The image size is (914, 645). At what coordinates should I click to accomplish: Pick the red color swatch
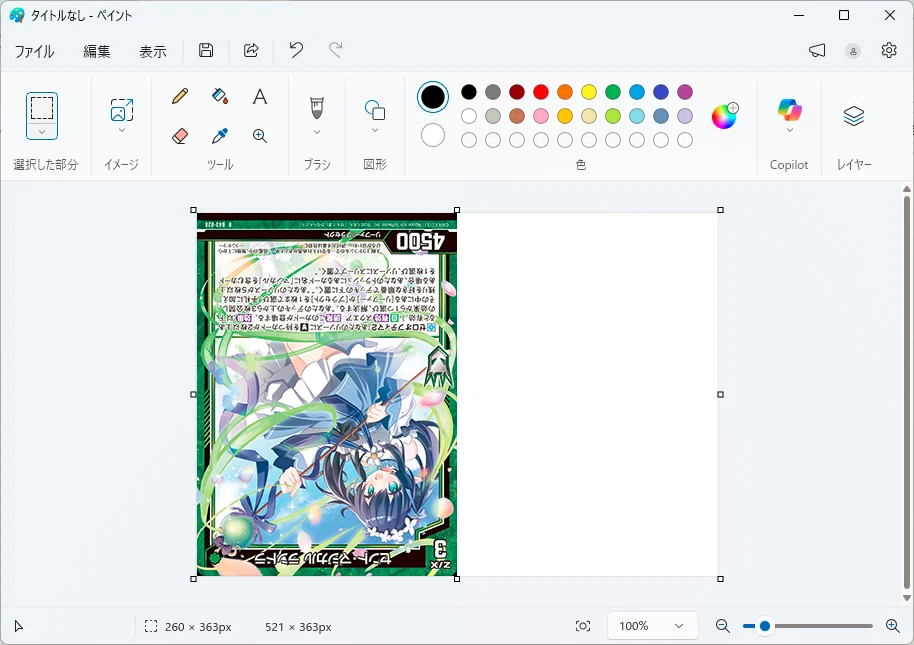(x=541, y=92)
